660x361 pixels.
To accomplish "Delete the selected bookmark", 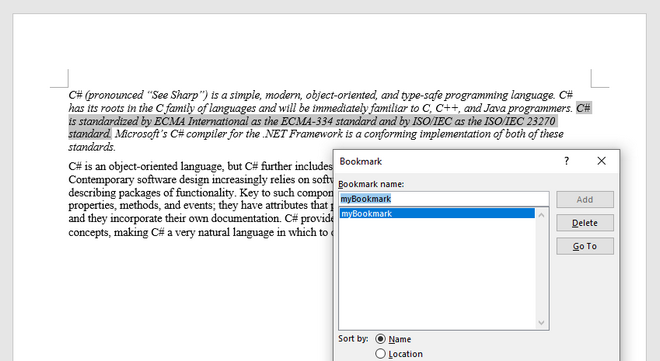I will point(585,223).
